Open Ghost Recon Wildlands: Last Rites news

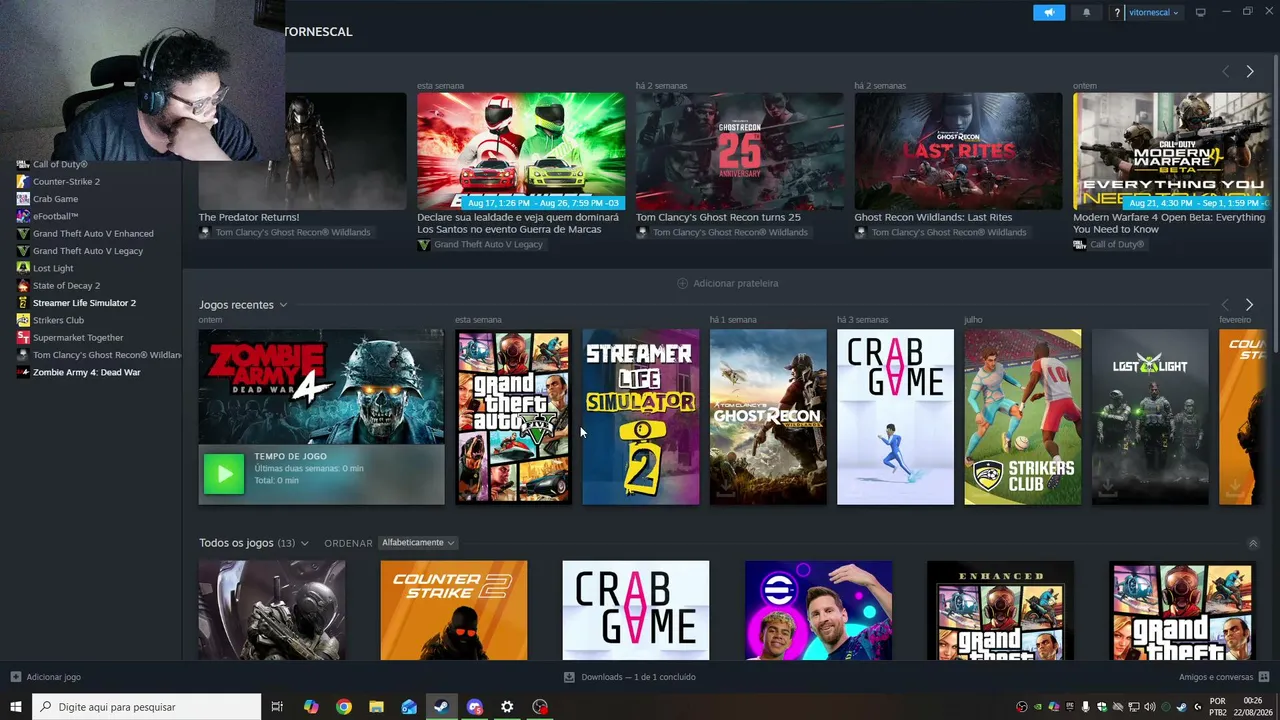point(958,151)
